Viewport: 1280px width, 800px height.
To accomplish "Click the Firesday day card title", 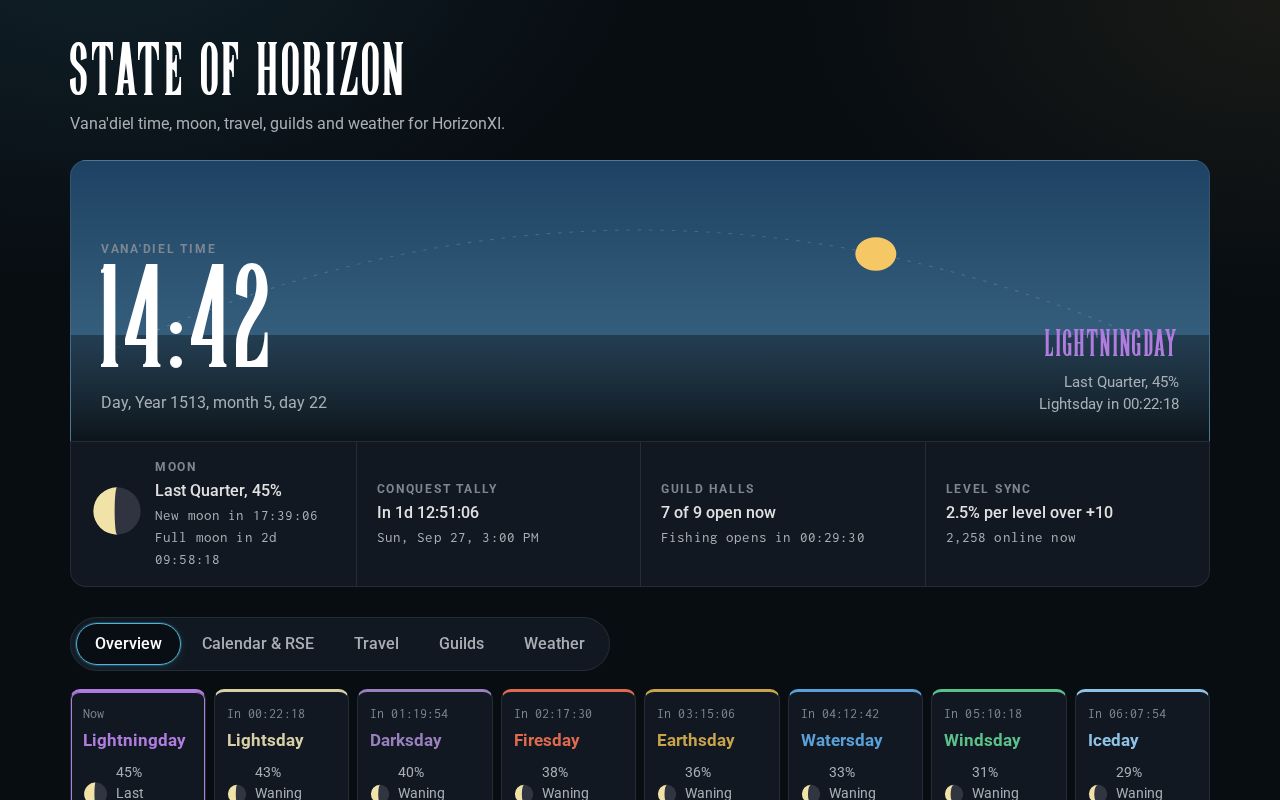I will click(x=547, y=740).
